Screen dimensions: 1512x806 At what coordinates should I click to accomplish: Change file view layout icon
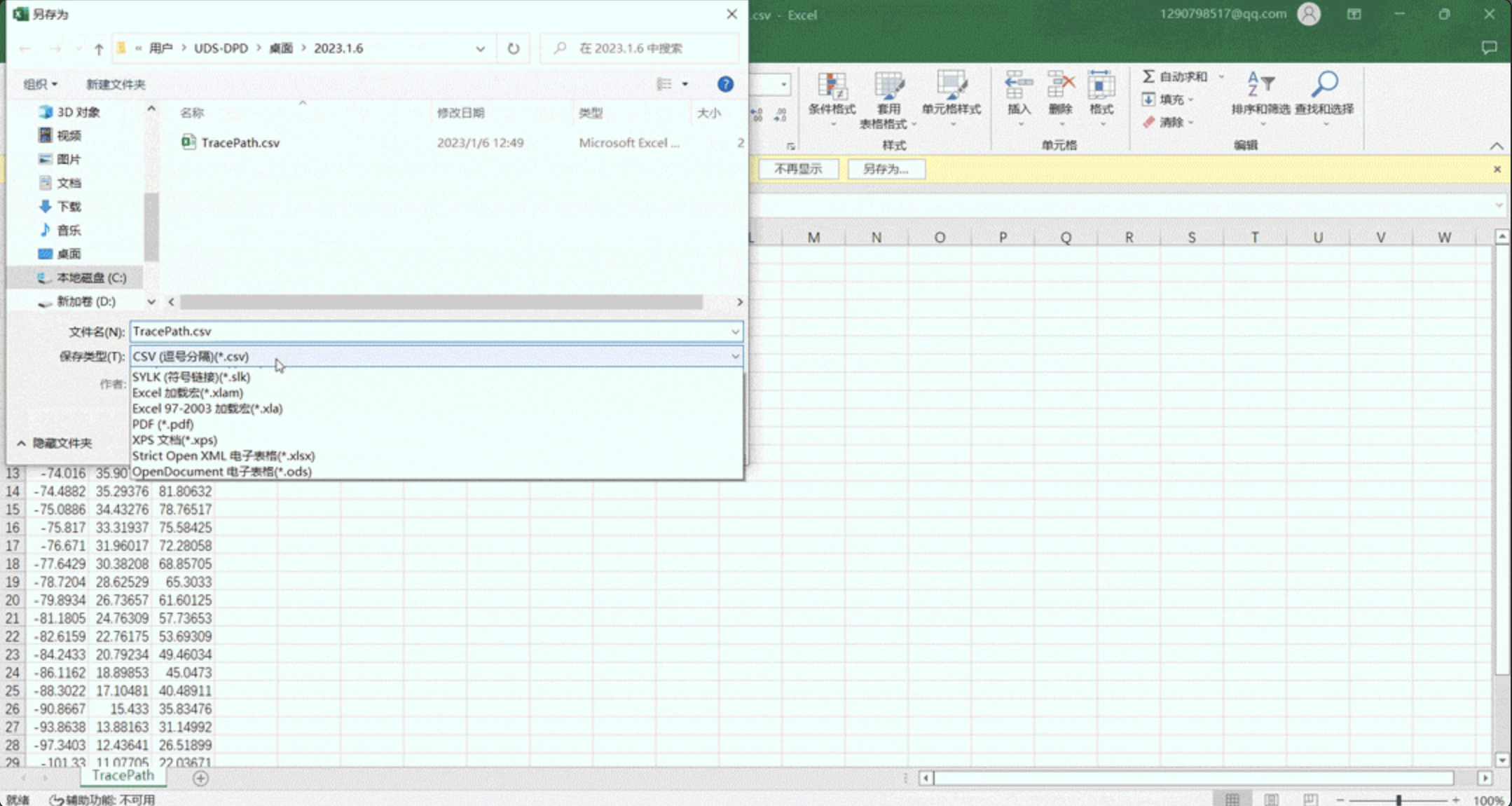pyautogui.click(x=664, y=84)
